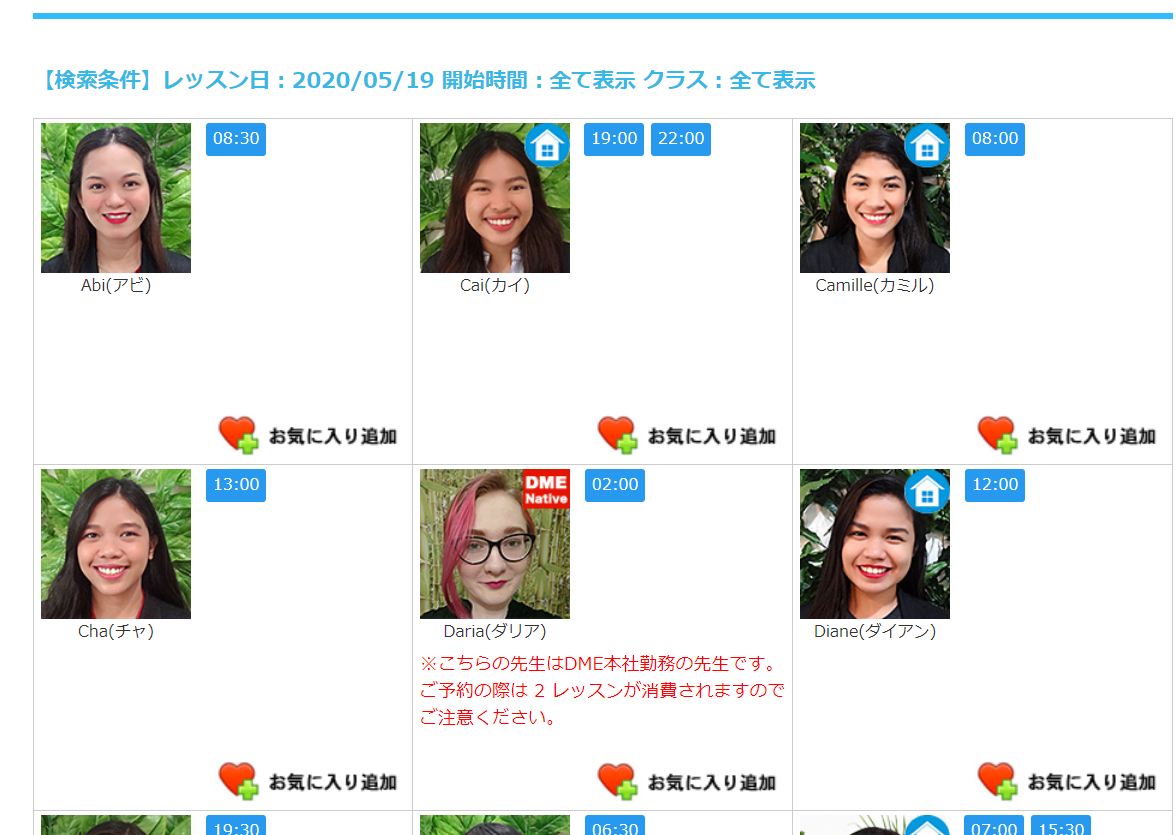Viewport: 1176px width, 835px height.
Task: Select Cai's 19:00 time slot
Action: [x=614, y=139]
